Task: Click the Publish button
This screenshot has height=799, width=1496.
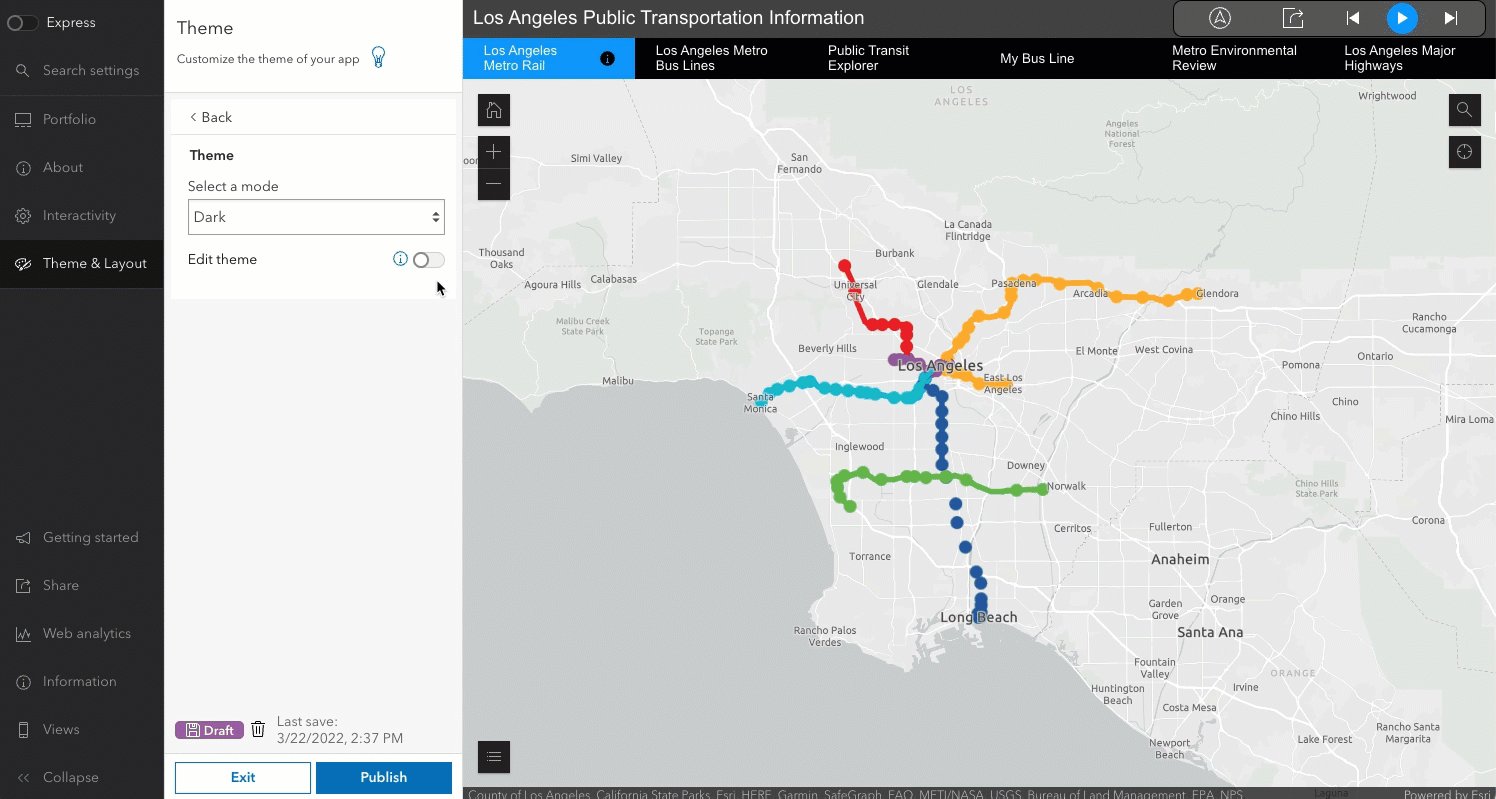Action: (x=384, y=777)
